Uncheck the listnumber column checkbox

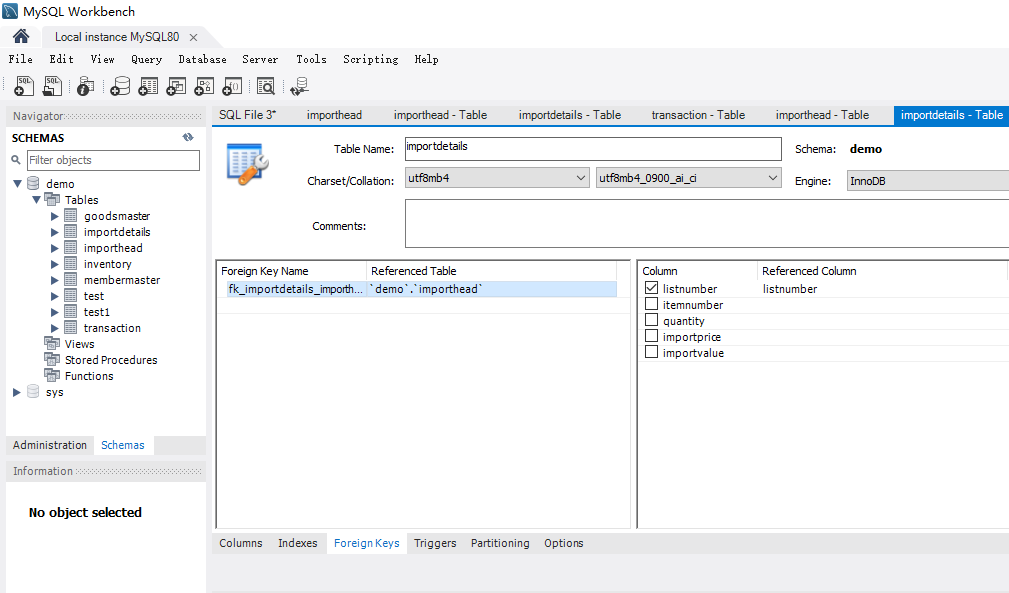pos(652,289)
